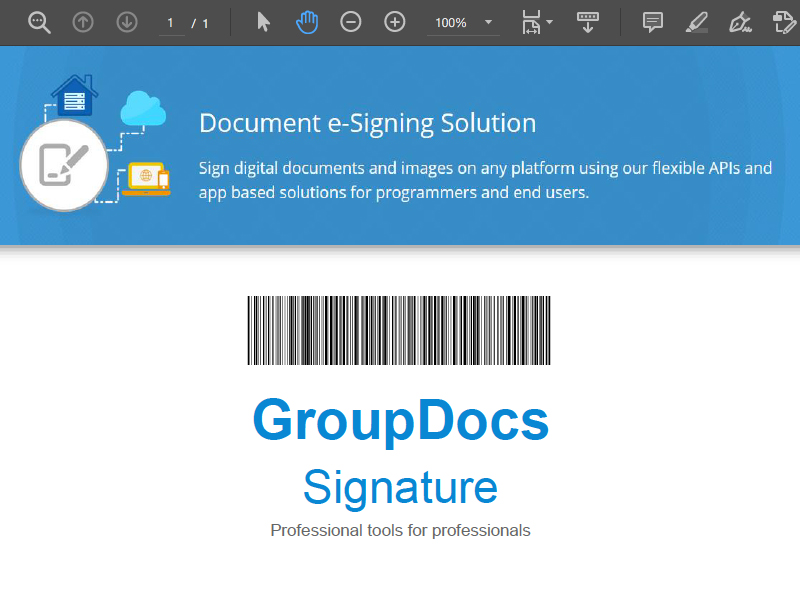Open the search magnifier tool
Screen dimensions: 800x600
[x=39, y=21]
